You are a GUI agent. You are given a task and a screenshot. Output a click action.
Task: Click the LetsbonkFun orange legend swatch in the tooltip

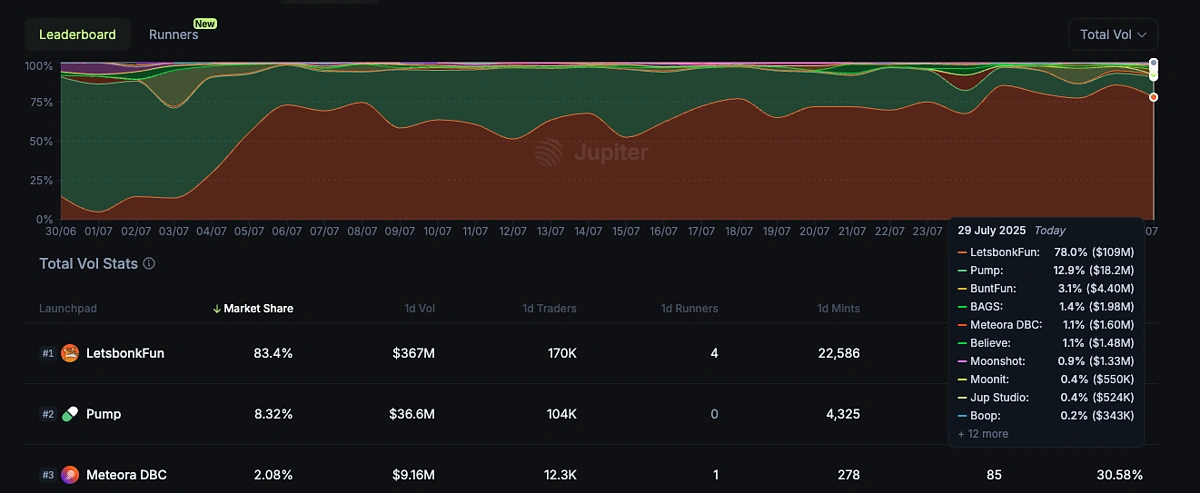pos(962,253)
